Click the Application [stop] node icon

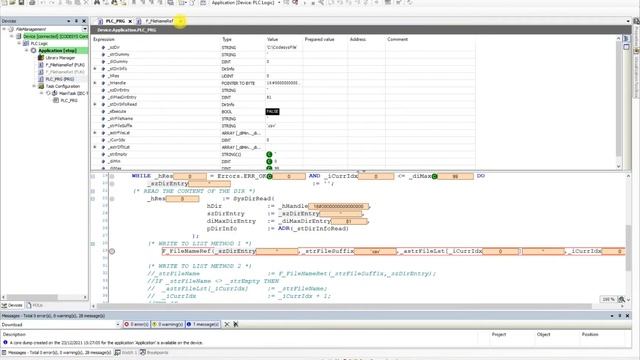[33, 51]
